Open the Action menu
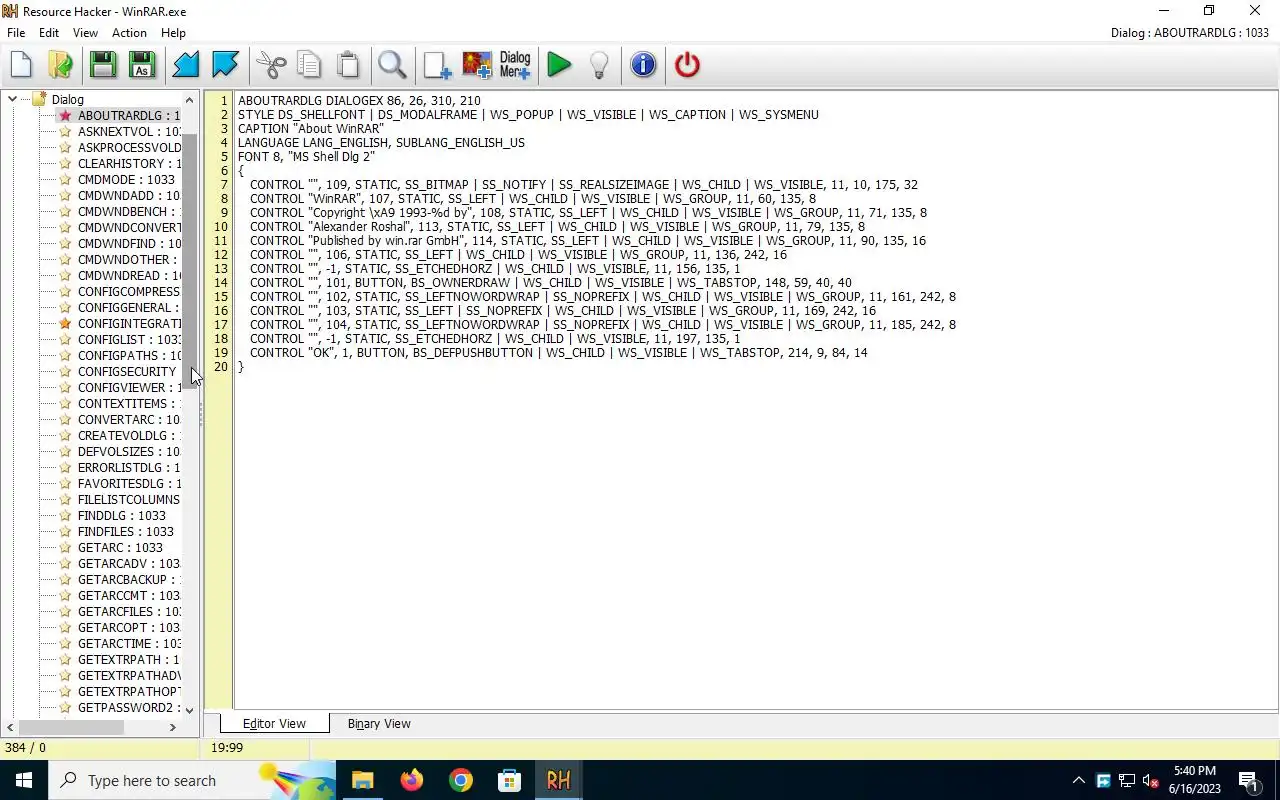Image resolution: width=1280 pixels, height=800 pixels. coord(129,33)
